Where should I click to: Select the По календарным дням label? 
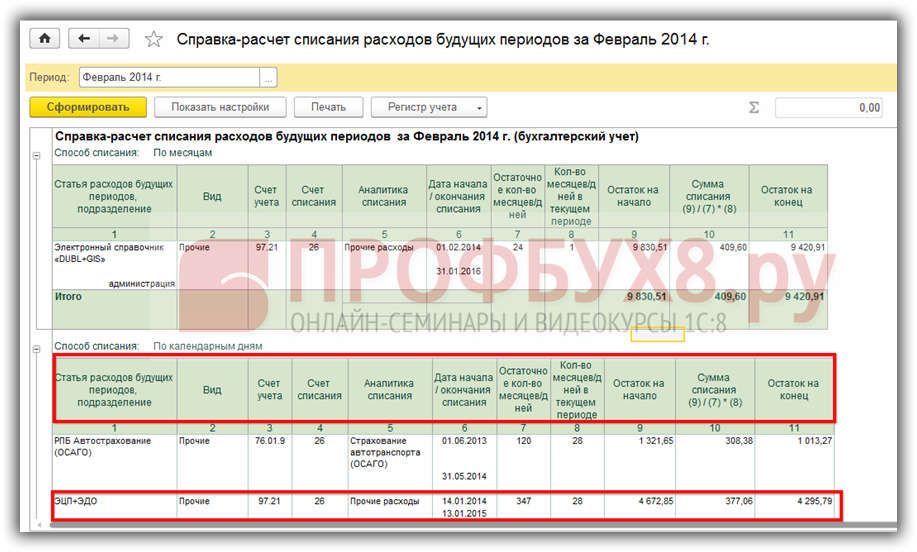208,346
